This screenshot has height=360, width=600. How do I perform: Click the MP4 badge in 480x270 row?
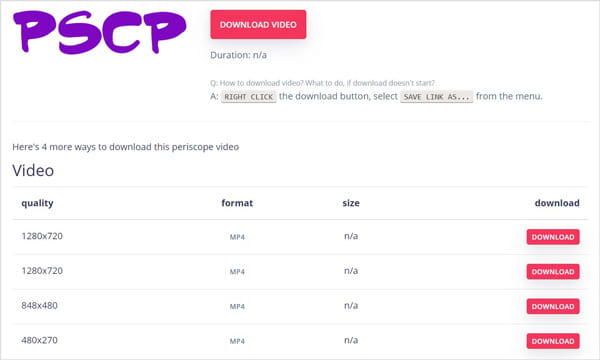[237, 341]
